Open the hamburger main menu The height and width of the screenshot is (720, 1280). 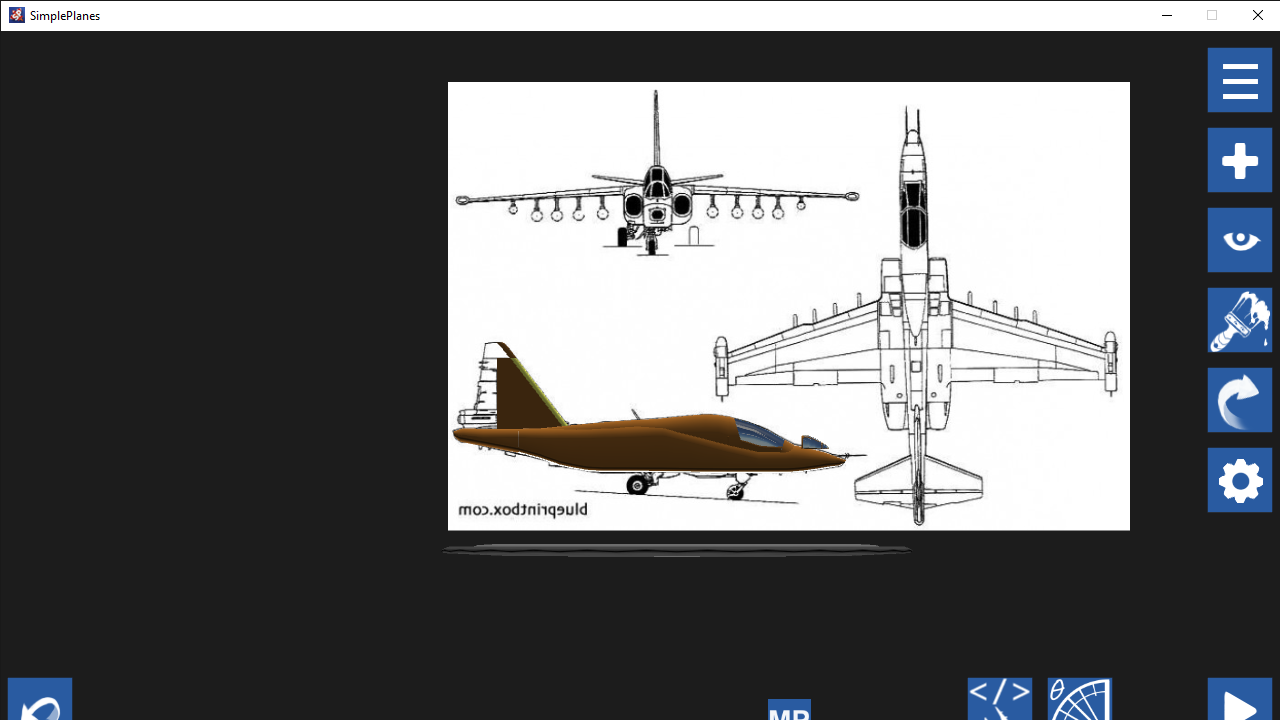(1240, 80)
